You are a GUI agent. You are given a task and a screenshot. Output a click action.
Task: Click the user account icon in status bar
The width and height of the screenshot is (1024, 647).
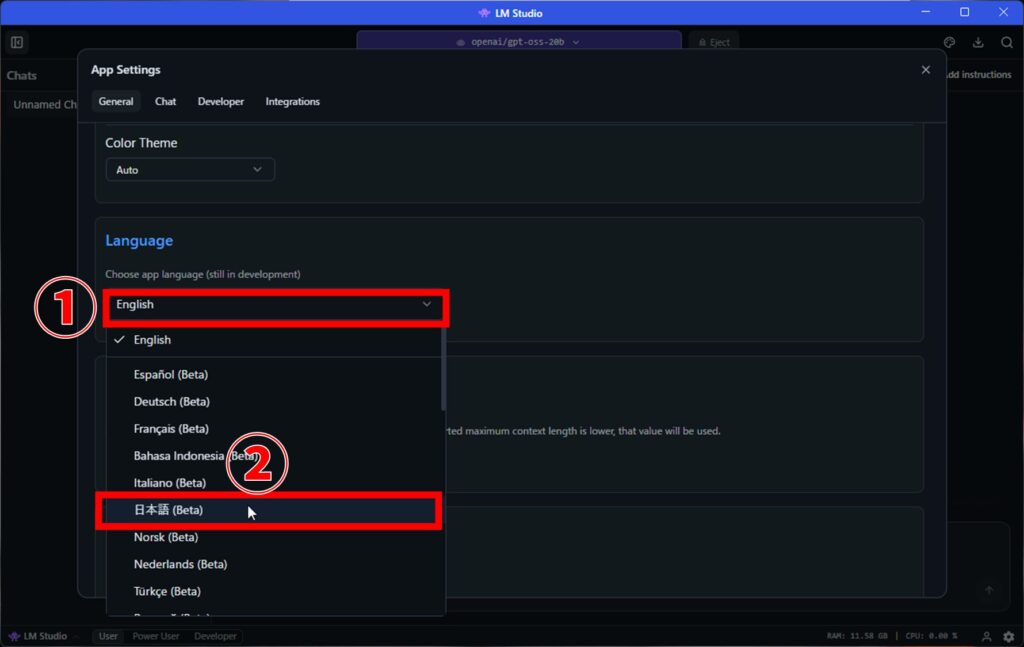(x=986, y=636)
